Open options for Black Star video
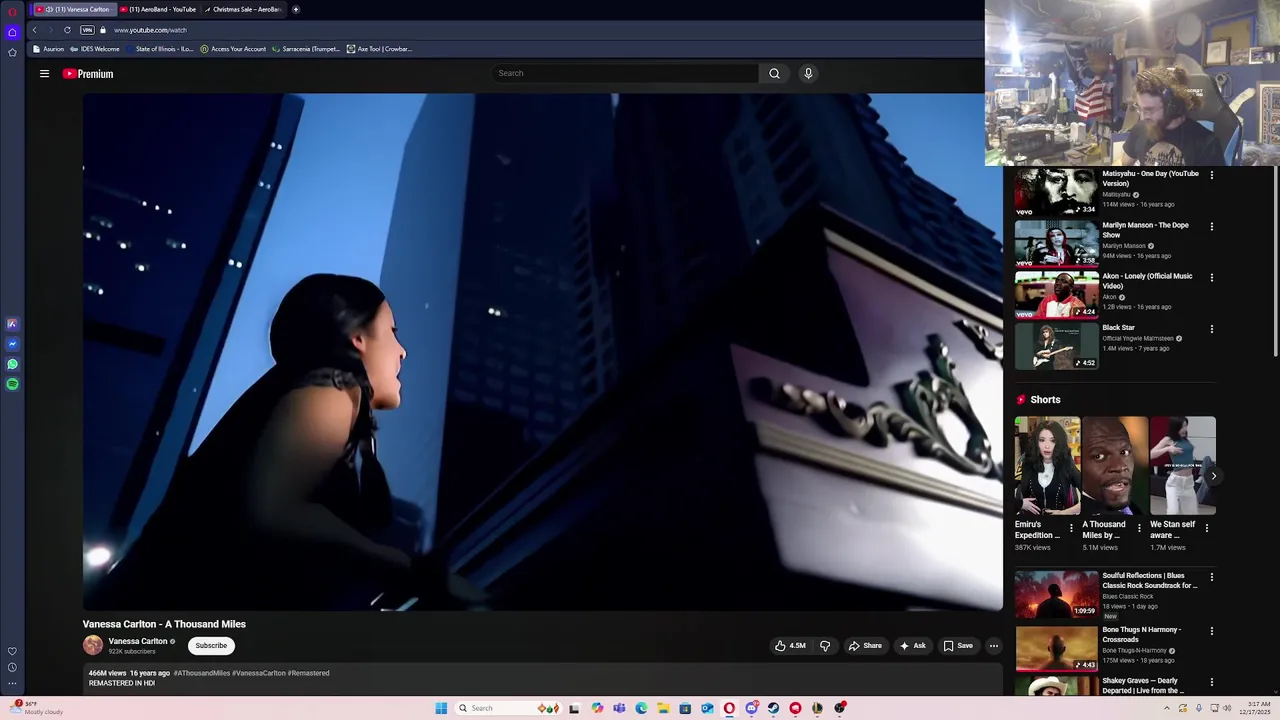 (x=1212, y=329)
